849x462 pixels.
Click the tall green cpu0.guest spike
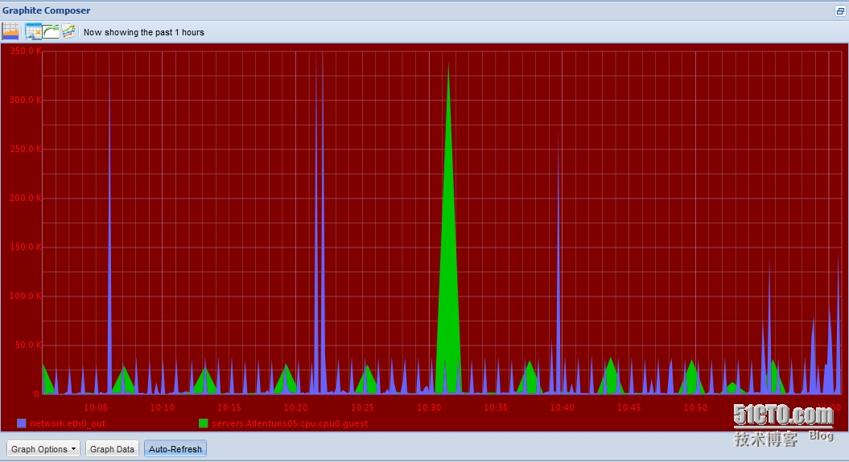(x=448, y=271)
